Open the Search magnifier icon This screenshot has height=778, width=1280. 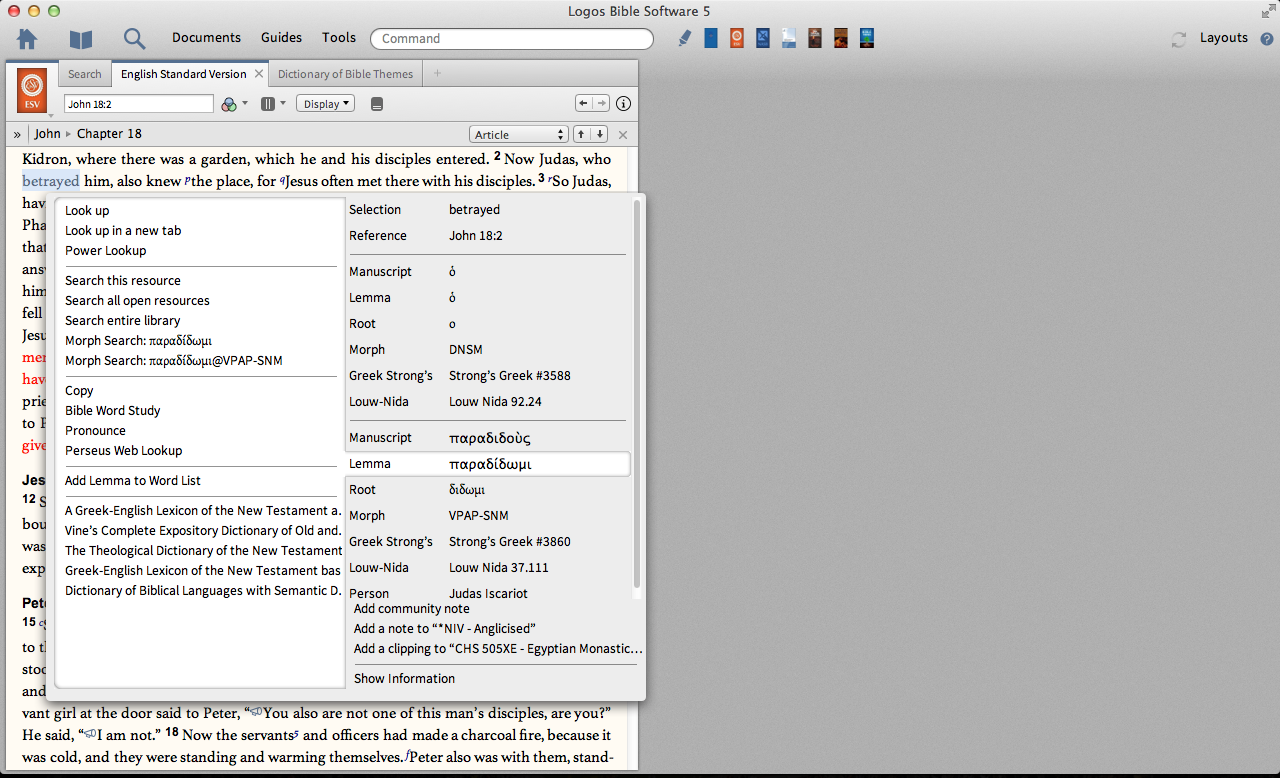(134, 39)
